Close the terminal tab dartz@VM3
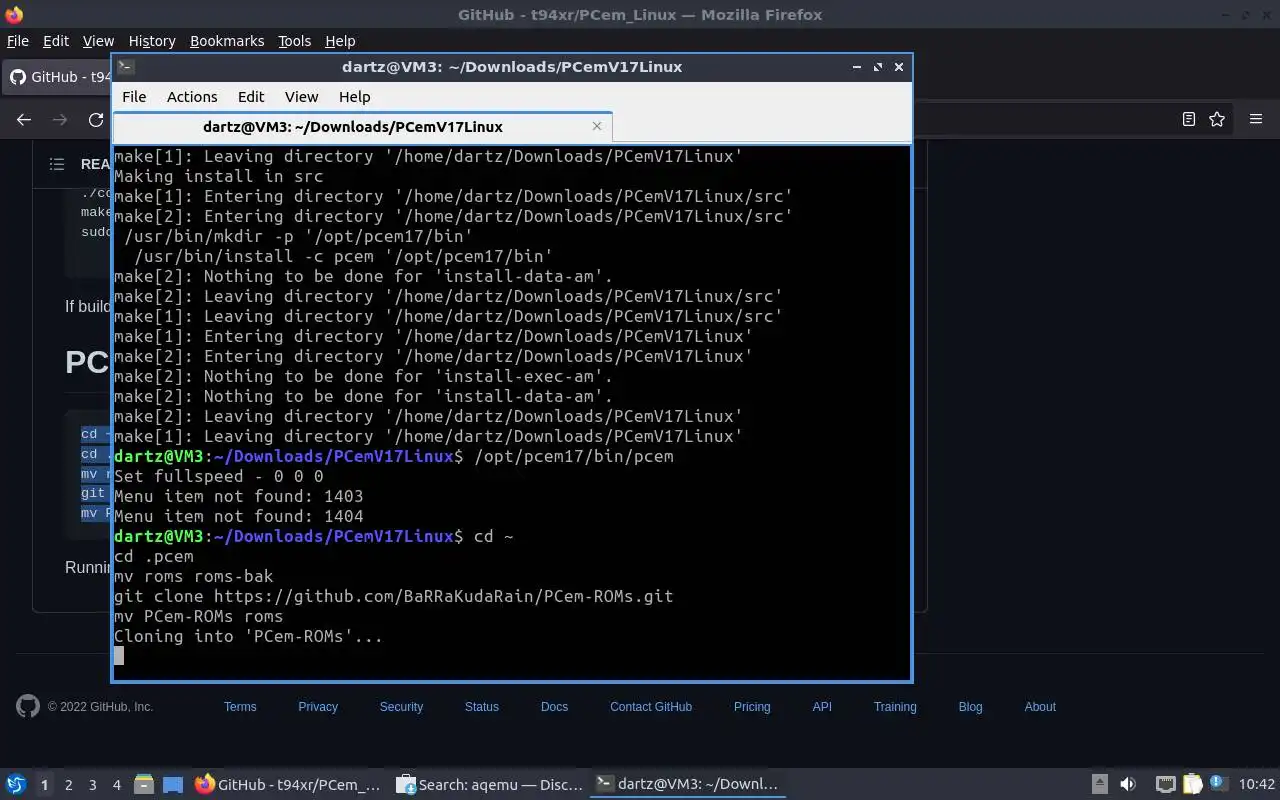The width and height of the screenshot is (1280, 800). (597, 126)
